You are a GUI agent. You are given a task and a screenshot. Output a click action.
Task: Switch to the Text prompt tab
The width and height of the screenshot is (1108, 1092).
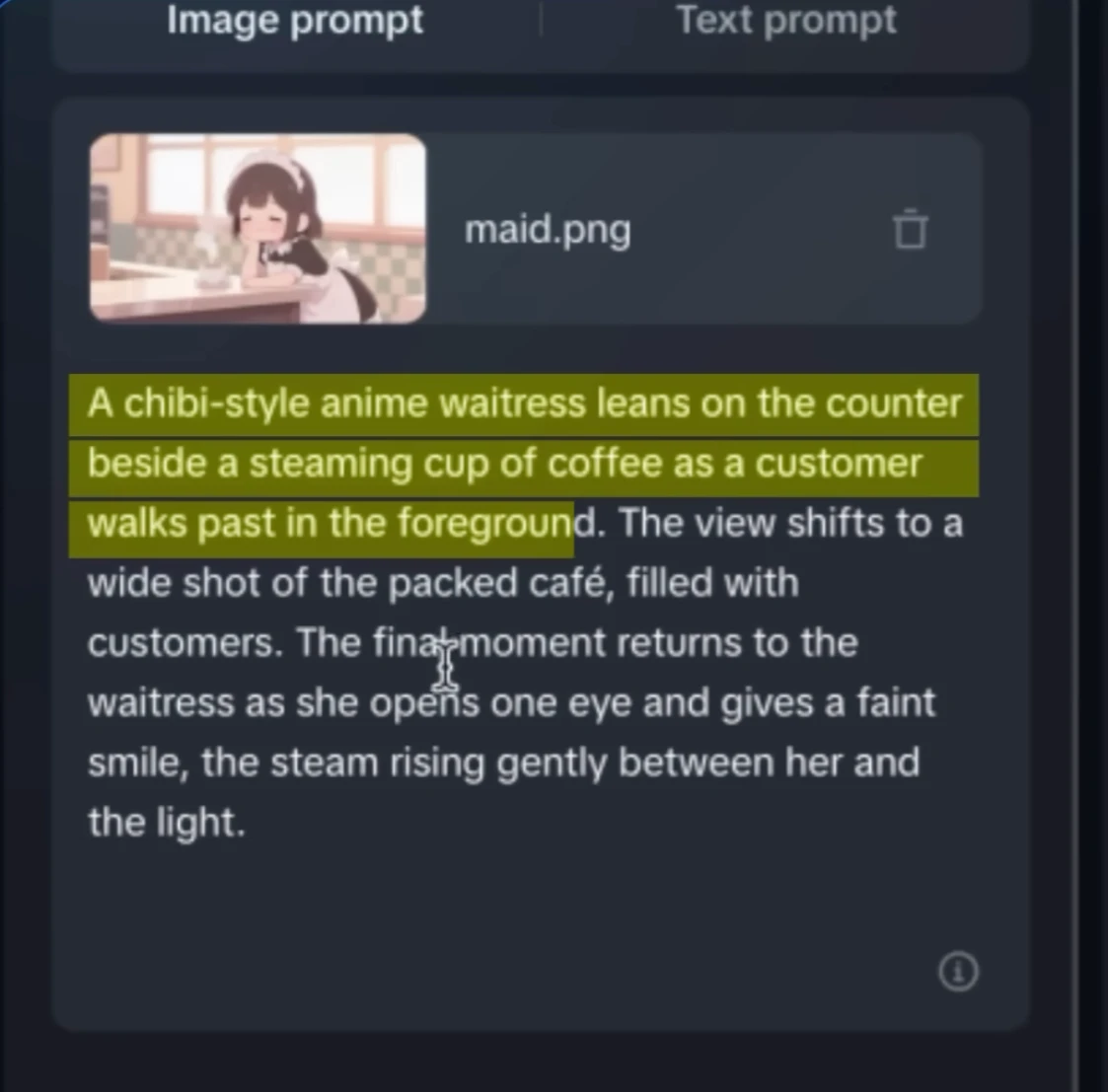click(x=785, y=21)
